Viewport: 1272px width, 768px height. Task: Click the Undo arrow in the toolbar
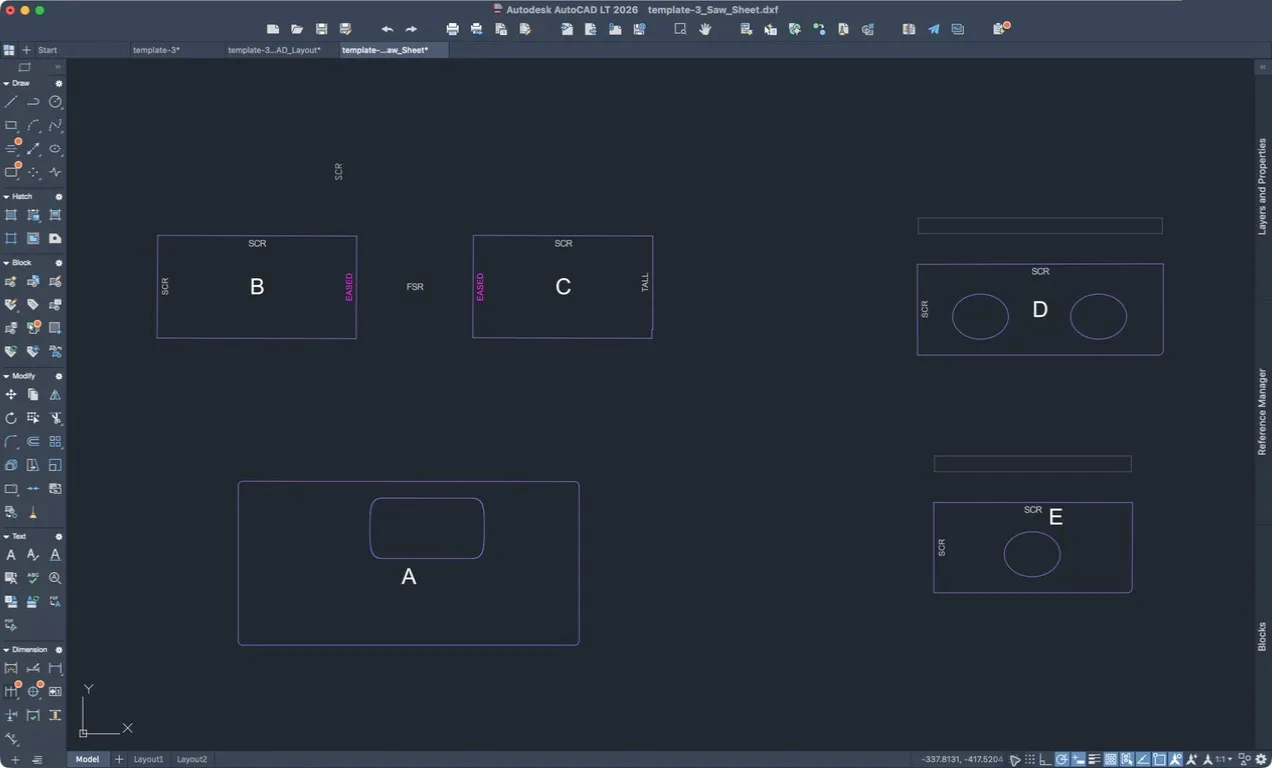(x=387, y=29)
